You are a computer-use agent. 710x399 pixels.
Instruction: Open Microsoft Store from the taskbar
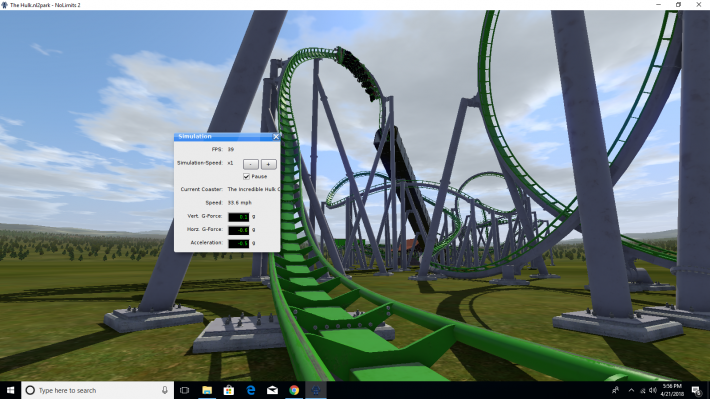coord(229,390)
